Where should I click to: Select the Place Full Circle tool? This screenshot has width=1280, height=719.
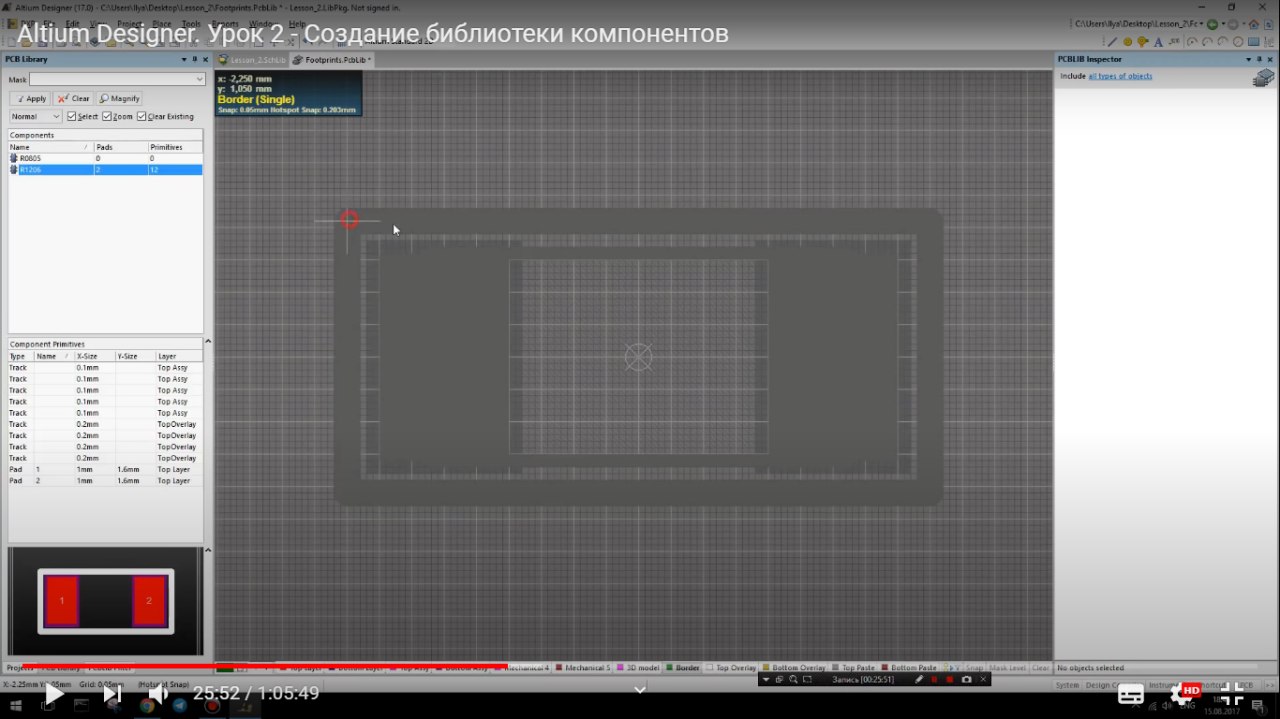pyautogui.click(x=1238, y=42)
